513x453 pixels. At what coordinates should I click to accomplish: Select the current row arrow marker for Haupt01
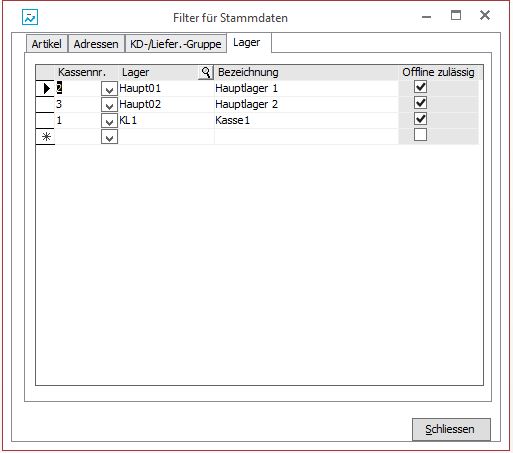(x=45, y=89)
